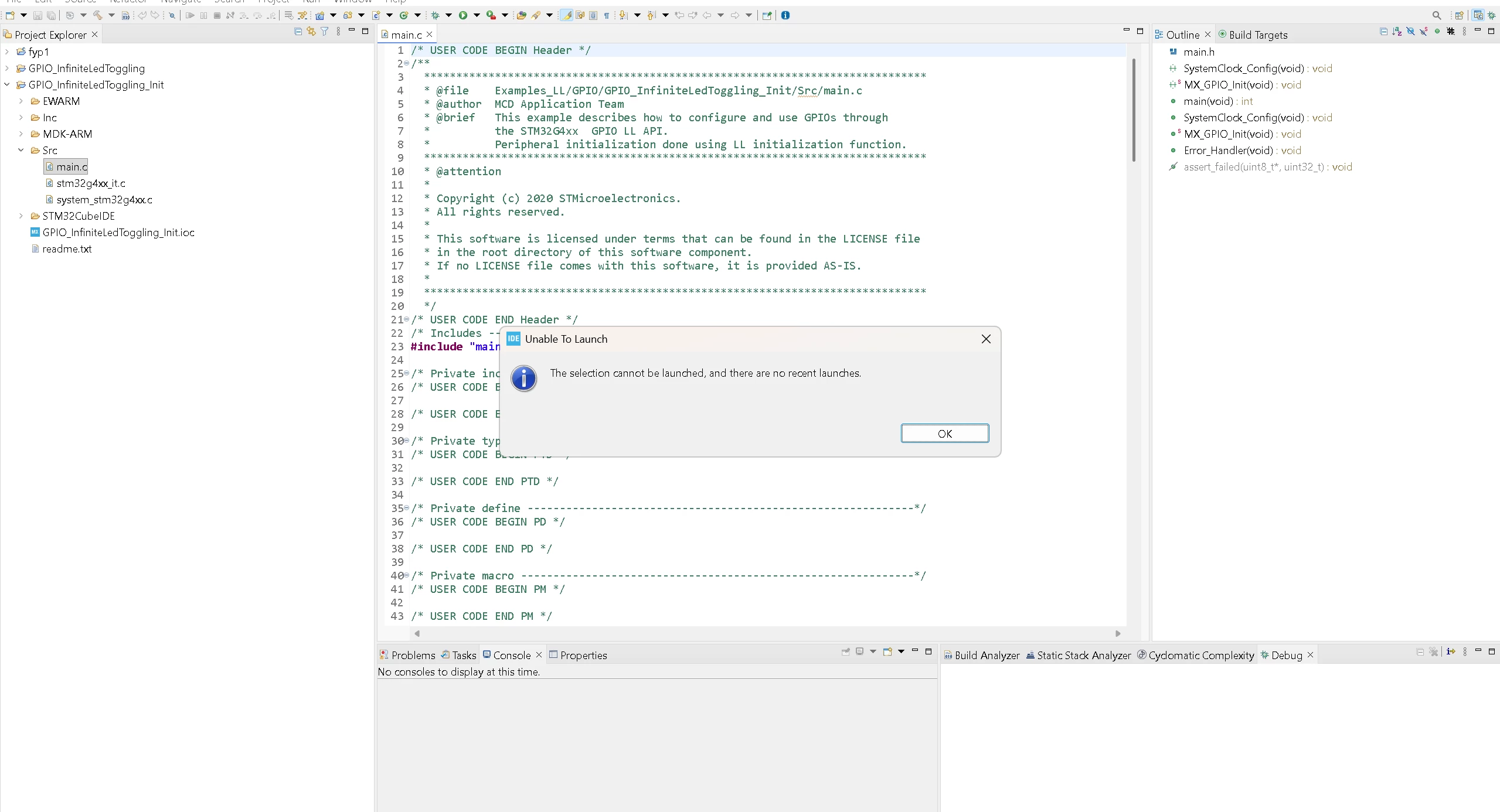The image size is (1500, 812).
Task: Open the Run button dropdown arrow
Action: pyautogui.click(x=477, y=15)
